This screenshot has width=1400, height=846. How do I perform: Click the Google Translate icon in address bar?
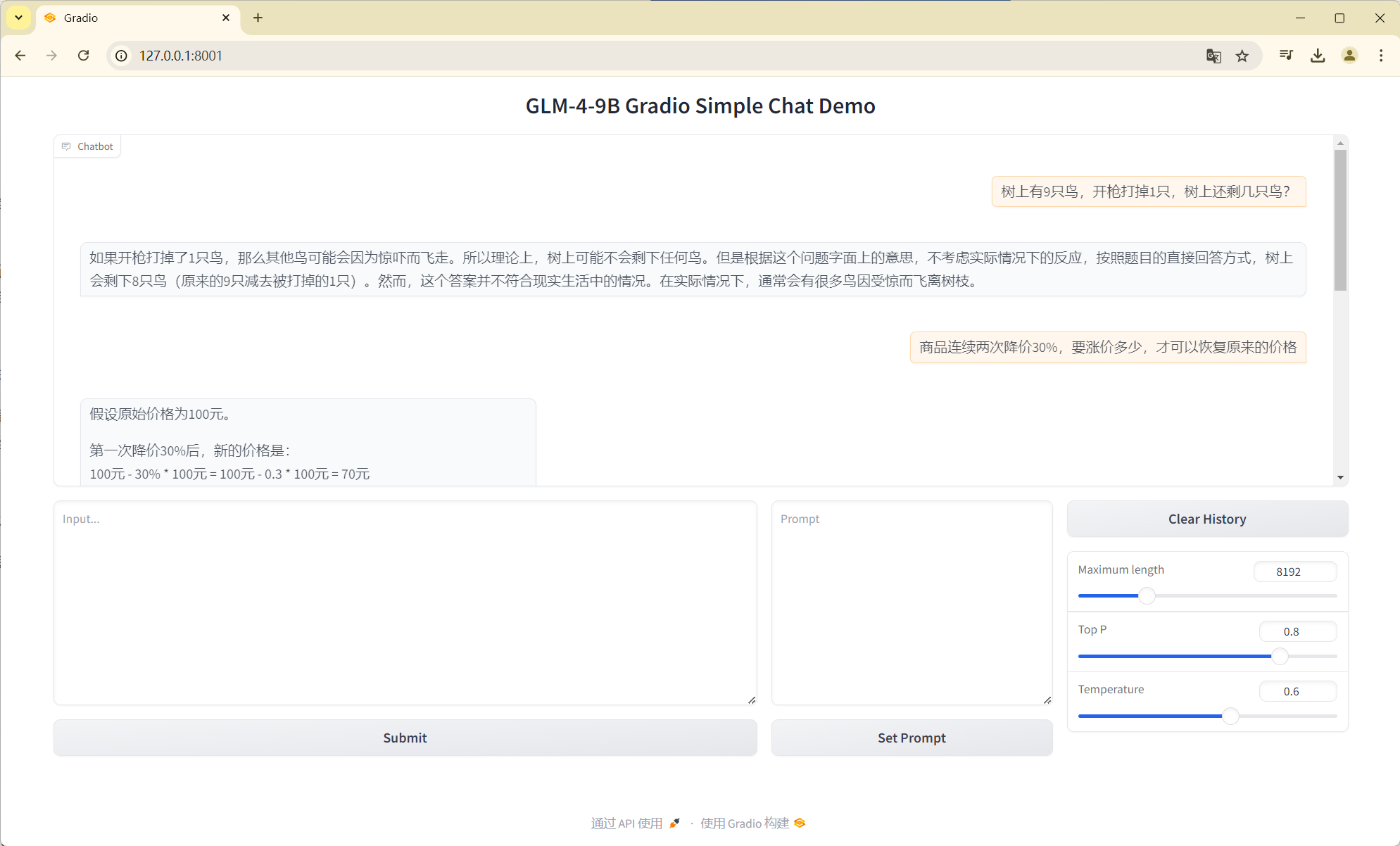click(x=1213, y=56)
